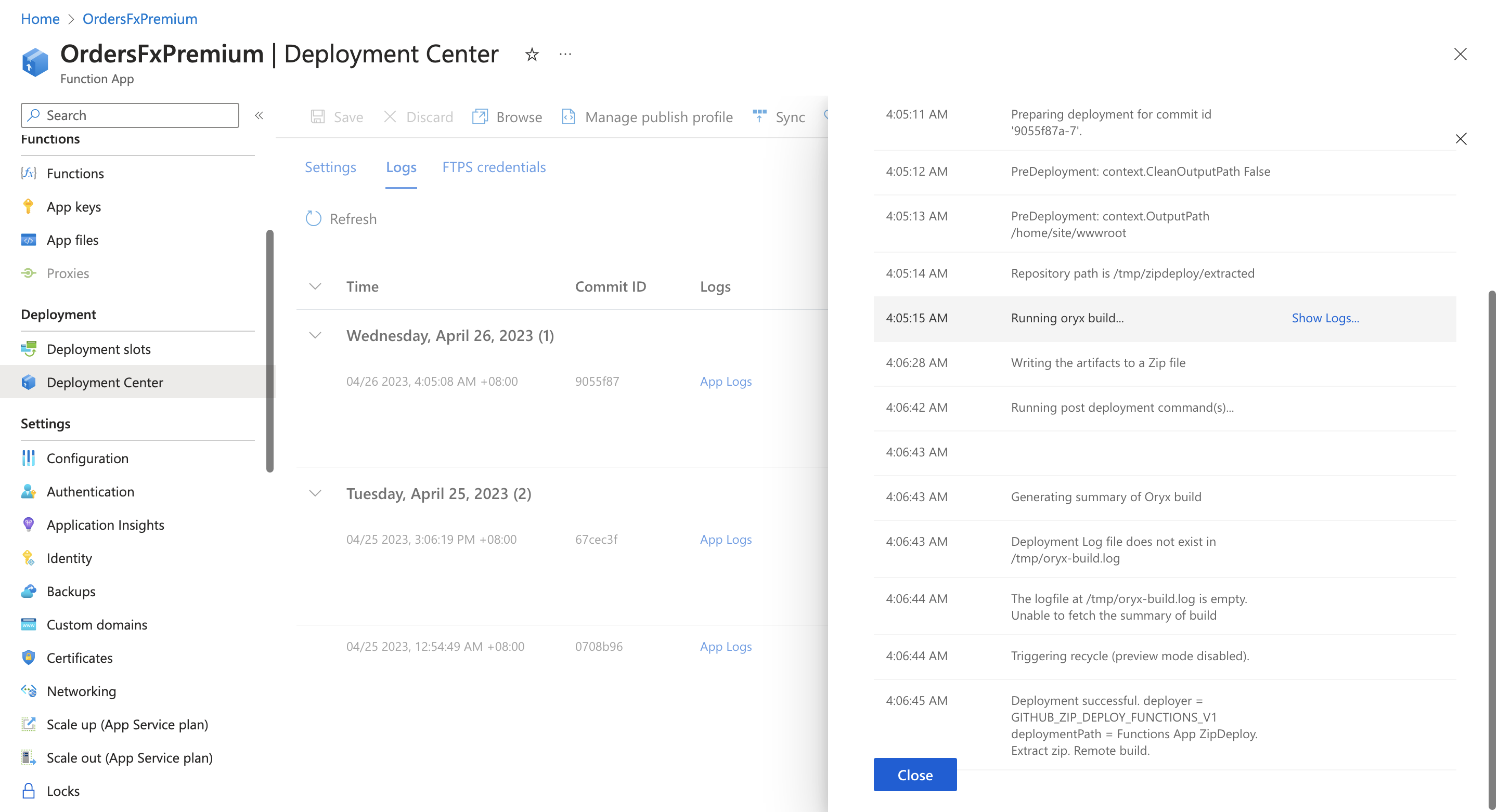The image size is (1498, 812).
Task: Click Show Logs for oryx build
Action: pyautogui.click(x=1325, y=318)
